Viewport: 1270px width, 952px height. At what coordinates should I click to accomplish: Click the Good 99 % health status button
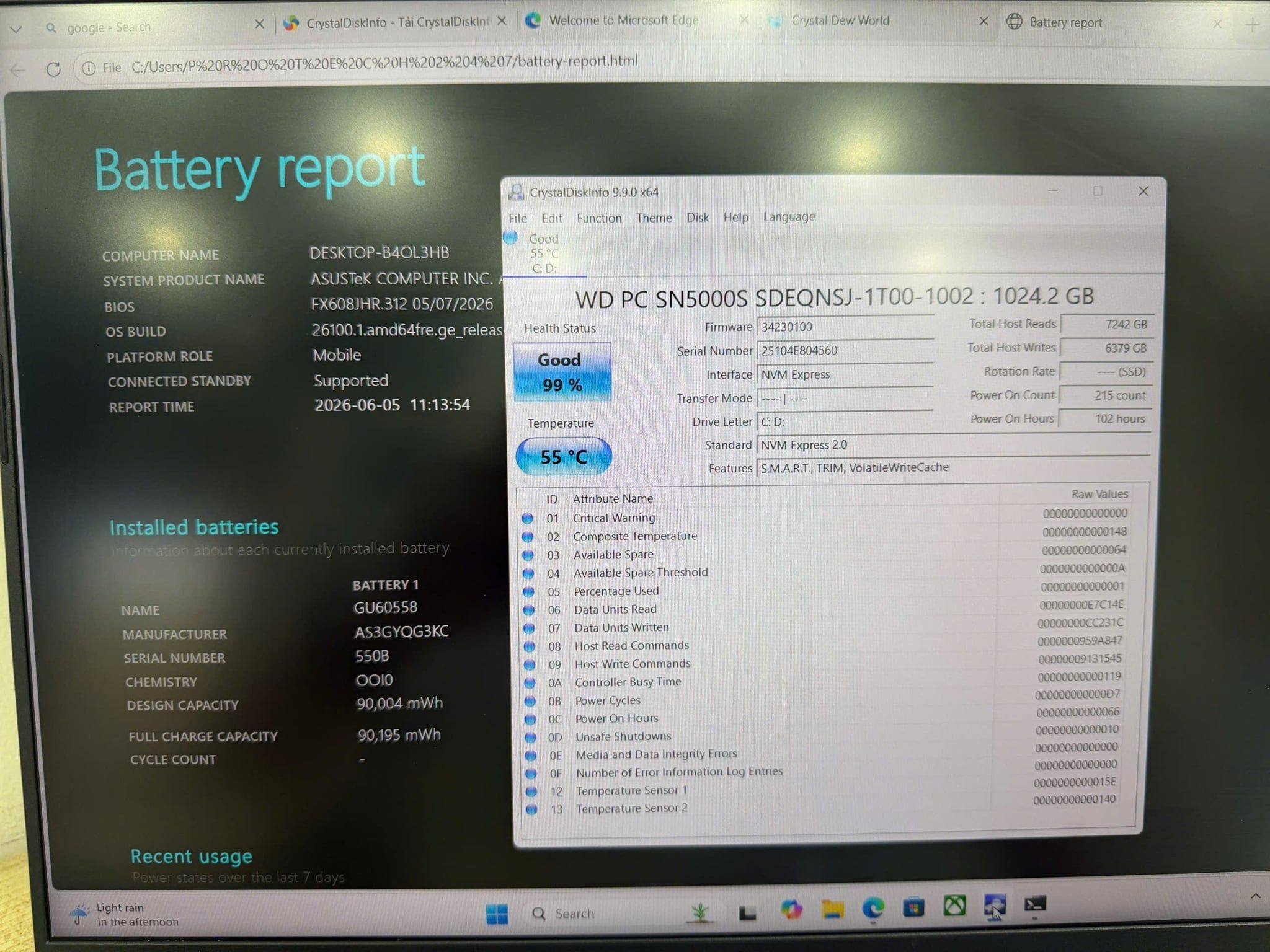coord(562,372)
